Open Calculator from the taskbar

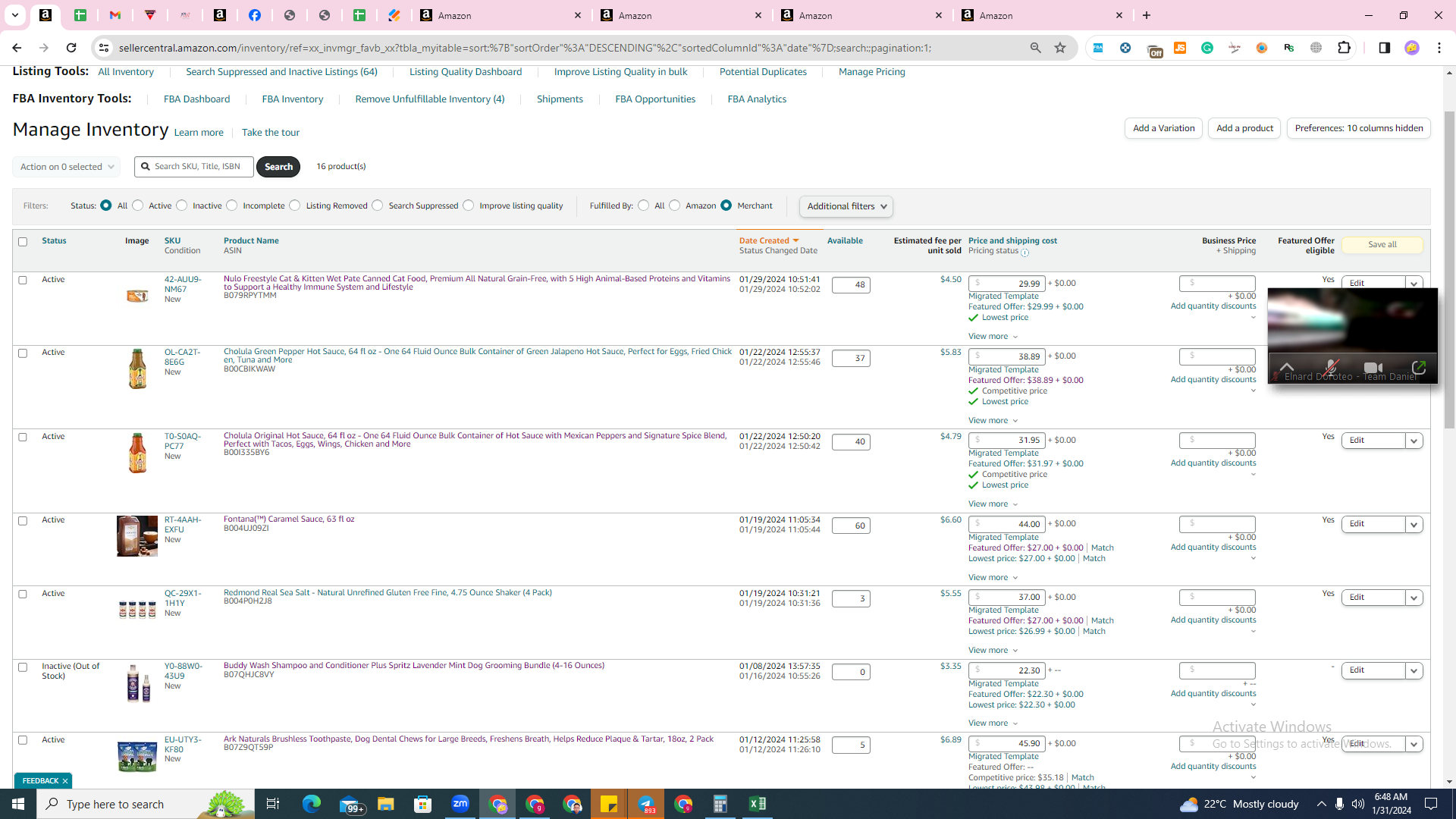pyautogui.click(x=720, y=804)
